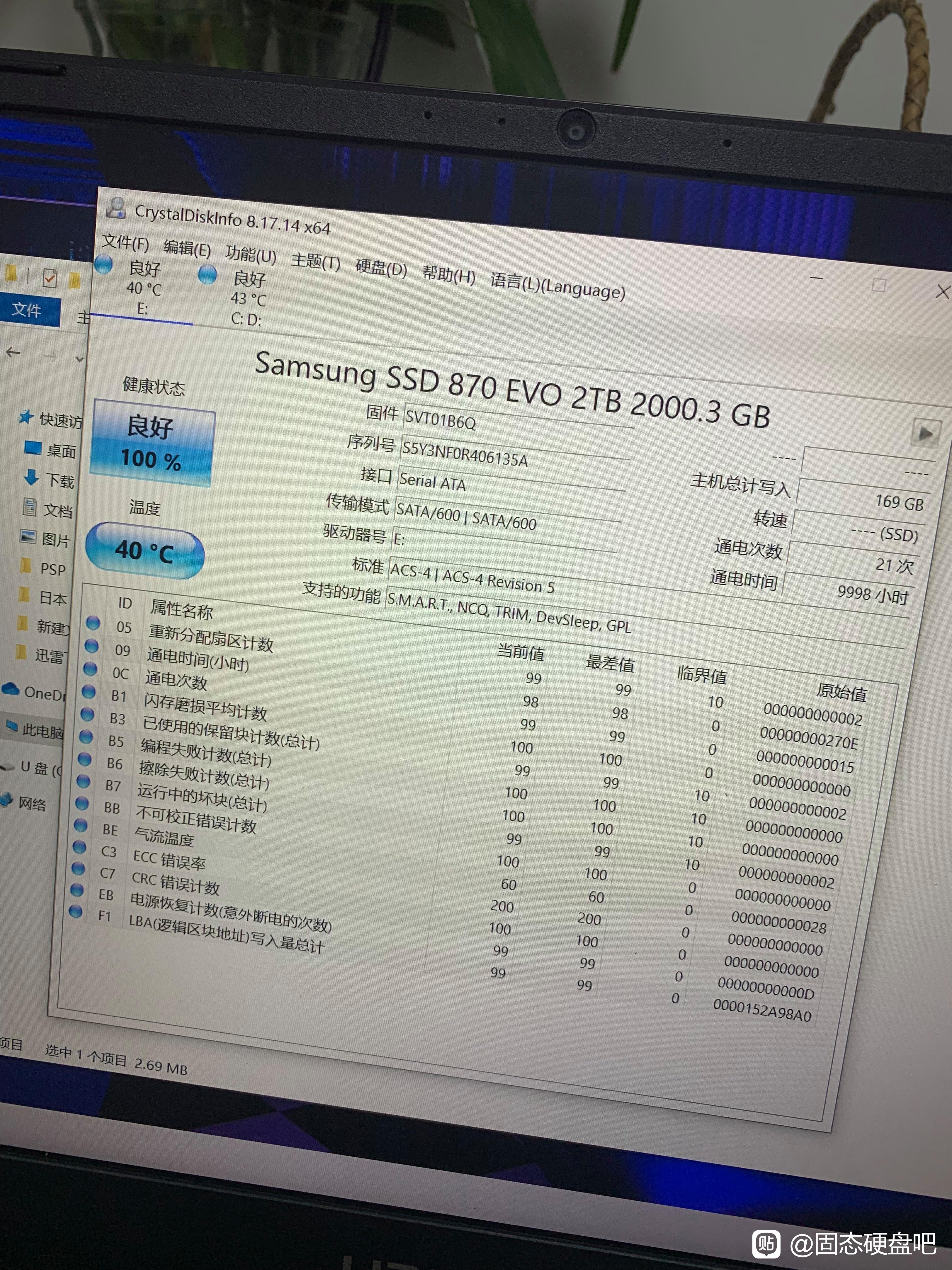Click the status dot for attribute EB

click(77, 890)
